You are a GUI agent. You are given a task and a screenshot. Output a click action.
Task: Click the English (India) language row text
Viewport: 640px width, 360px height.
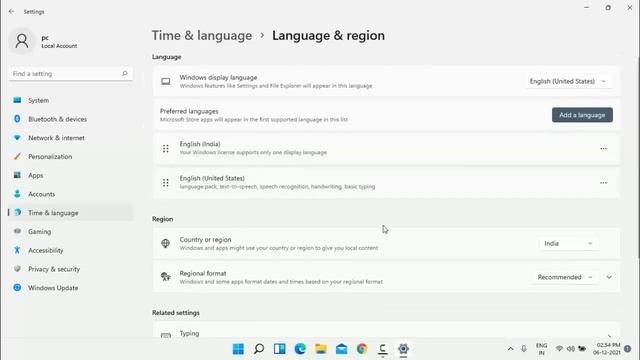tap(200, 144)
